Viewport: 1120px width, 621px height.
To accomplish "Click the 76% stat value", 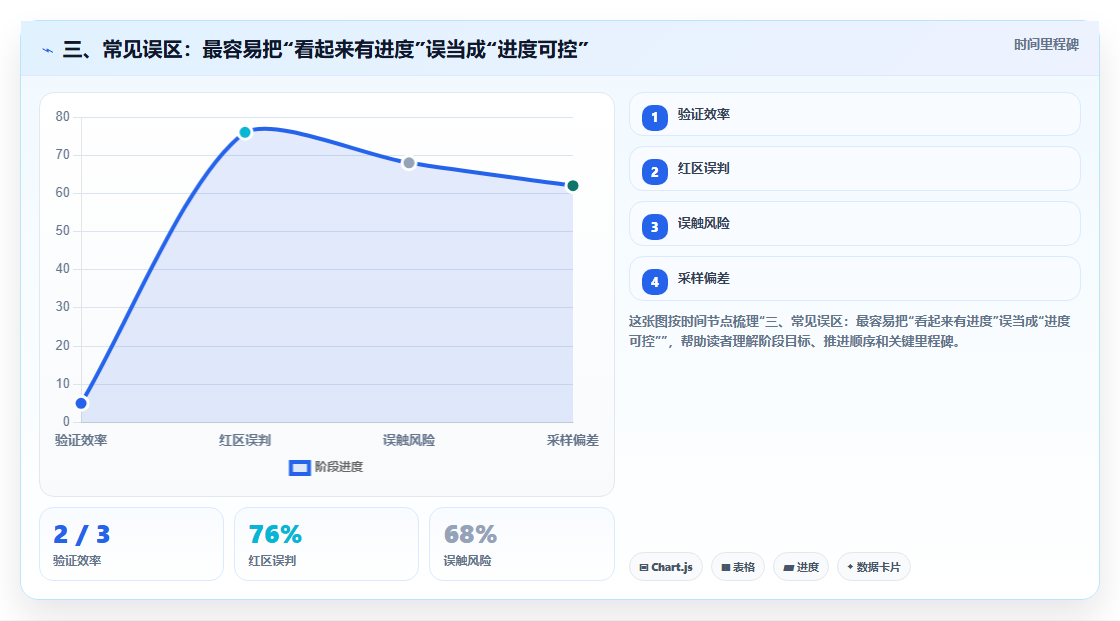I will (275, 535).
